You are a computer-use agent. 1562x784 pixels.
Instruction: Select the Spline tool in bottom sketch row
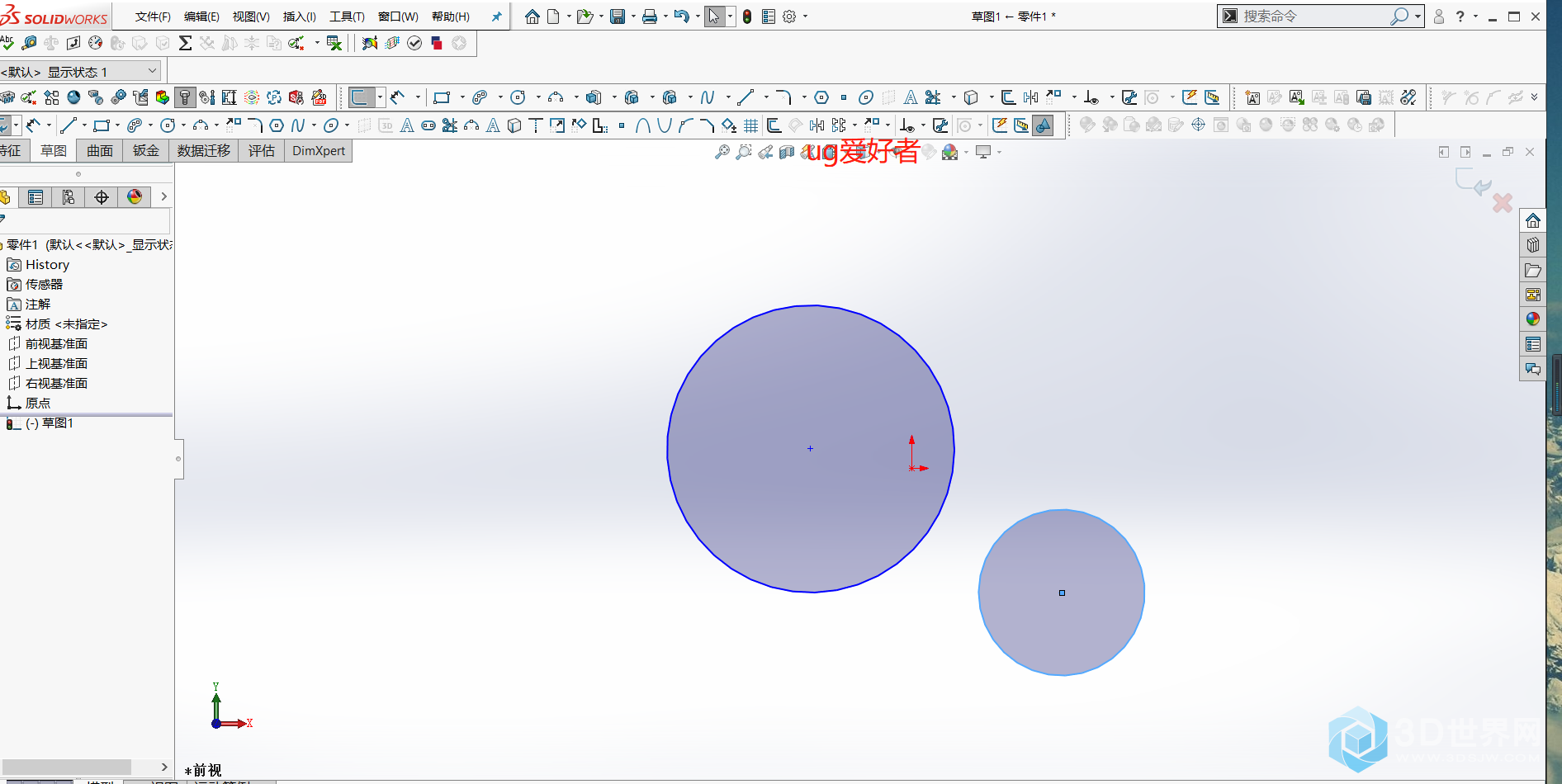[298, 125]
